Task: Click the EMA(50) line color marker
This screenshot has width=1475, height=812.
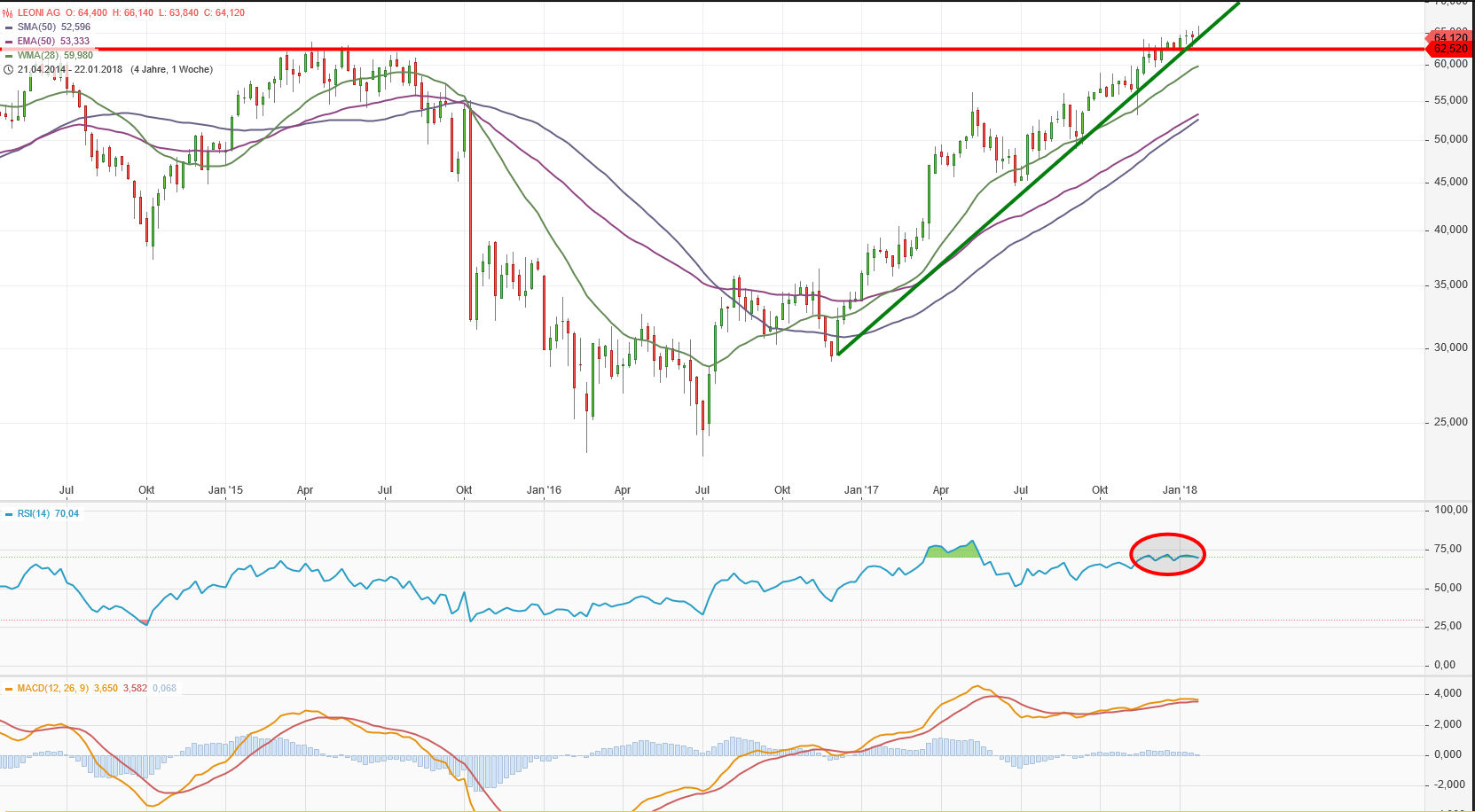Action: point(9,42)
